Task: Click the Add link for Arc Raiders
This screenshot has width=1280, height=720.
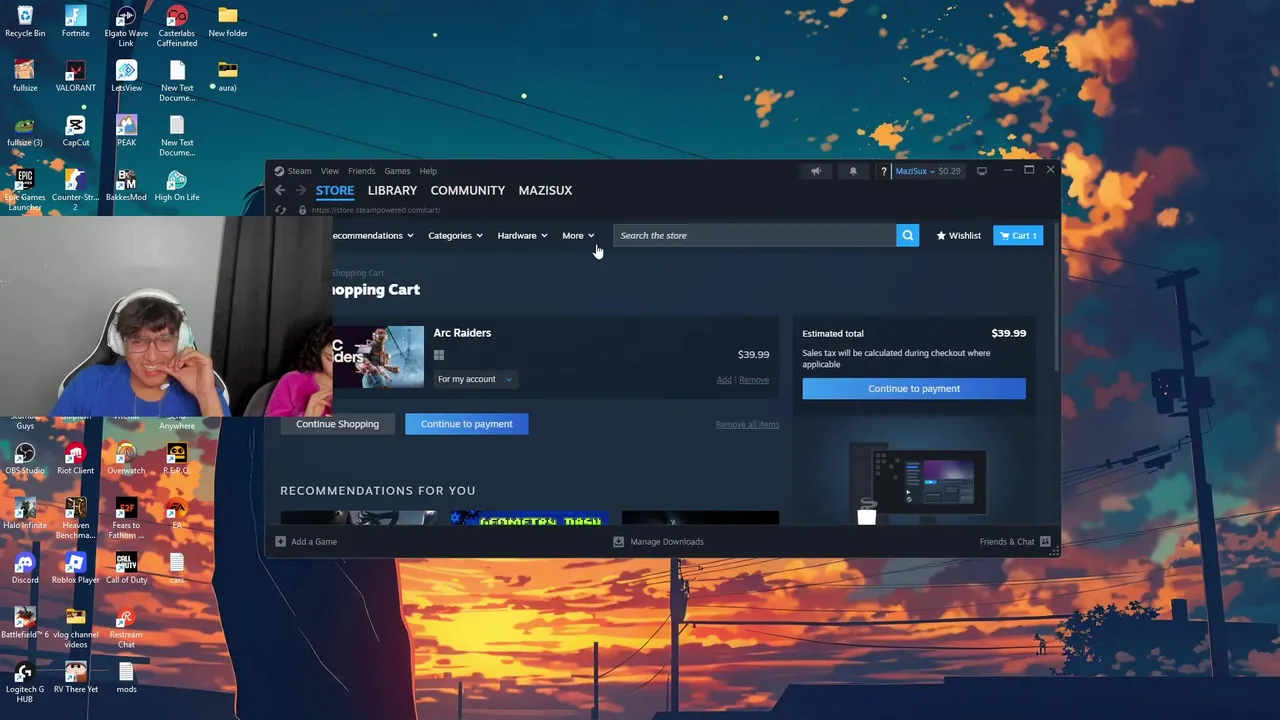Action: tap(724, 380)
